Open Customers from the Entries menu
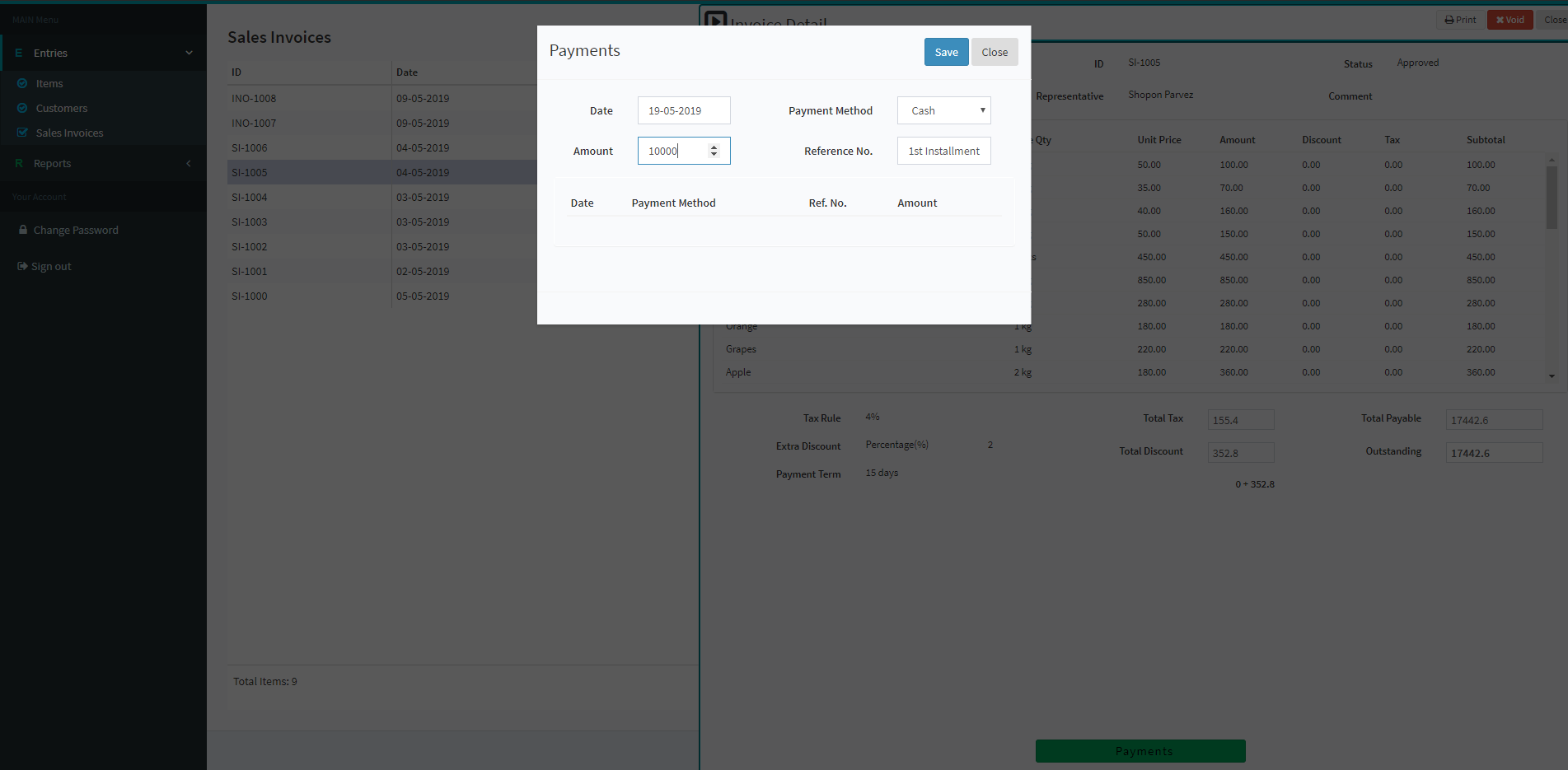Image resolution: width=1568 pixels, height=770 pixels. pos(62,108)
